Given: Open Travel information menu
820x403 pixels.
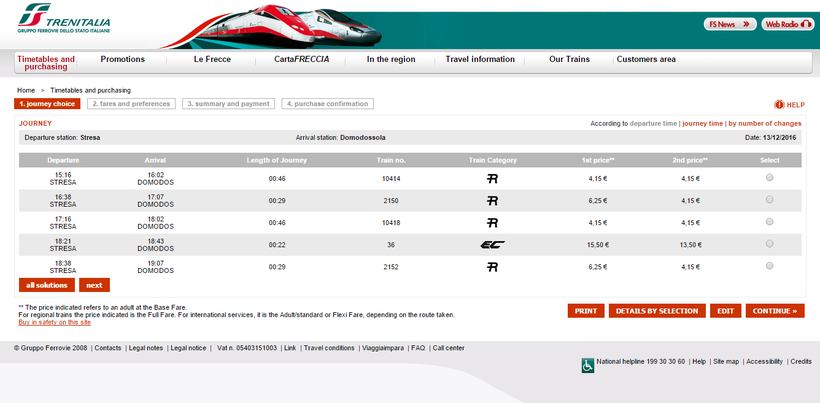Looking at the screenshot, I should pos(480,60).
